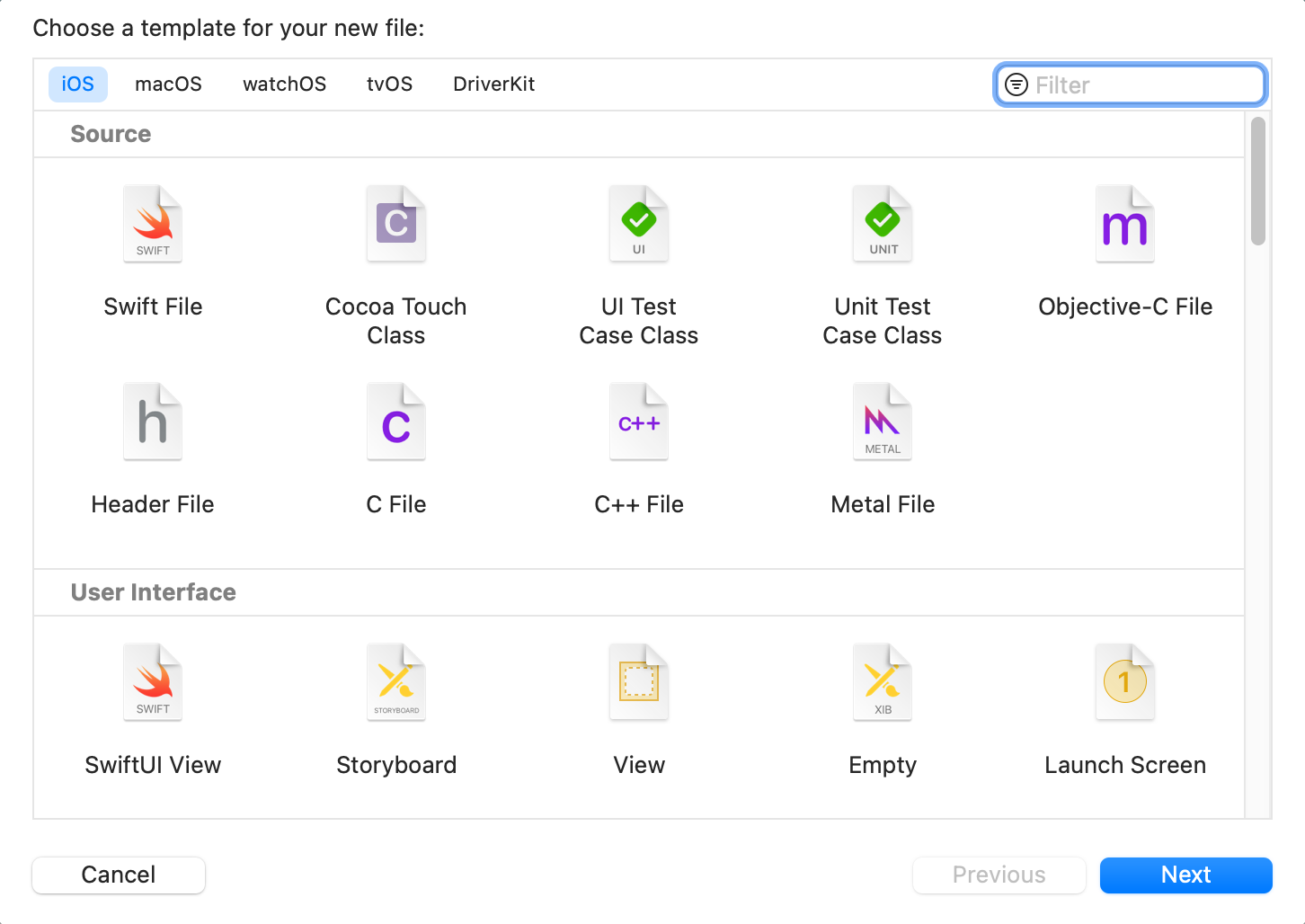The width and height of the screenshot is (1305, 924).
Task: Open the DriverKit tab
Action: click(x=494, y=84)
